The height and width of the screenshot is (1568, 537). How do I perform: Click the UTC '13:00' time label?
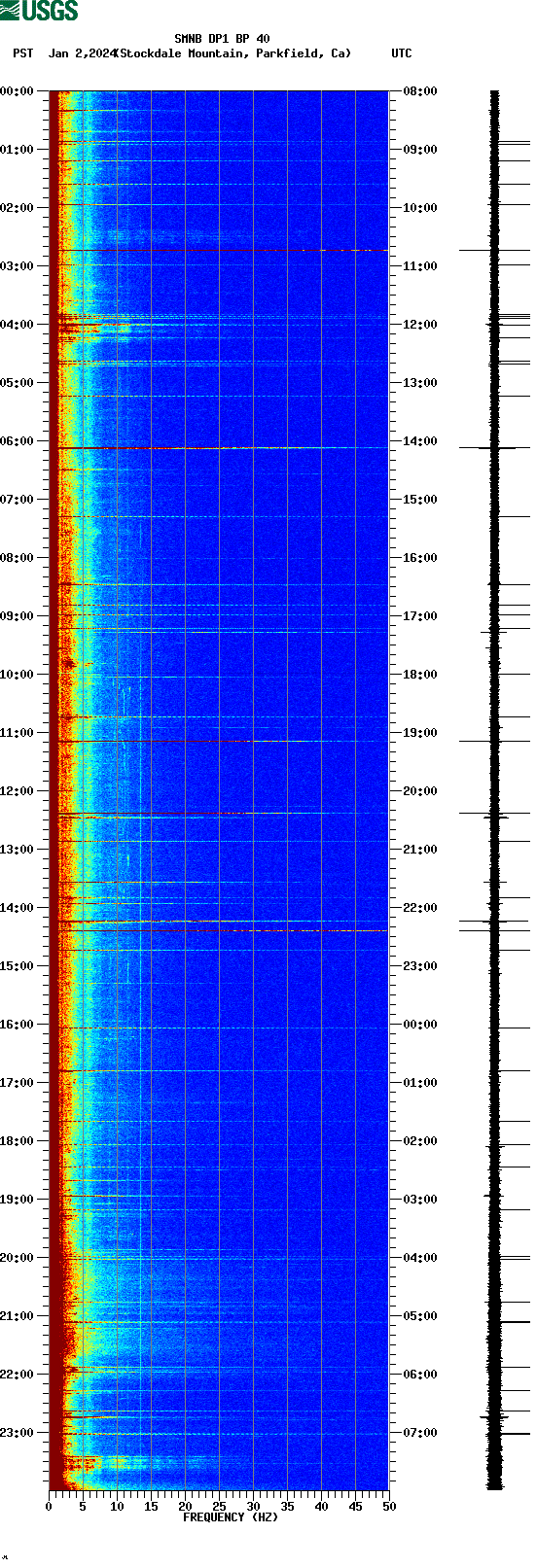tap(420, 383)
